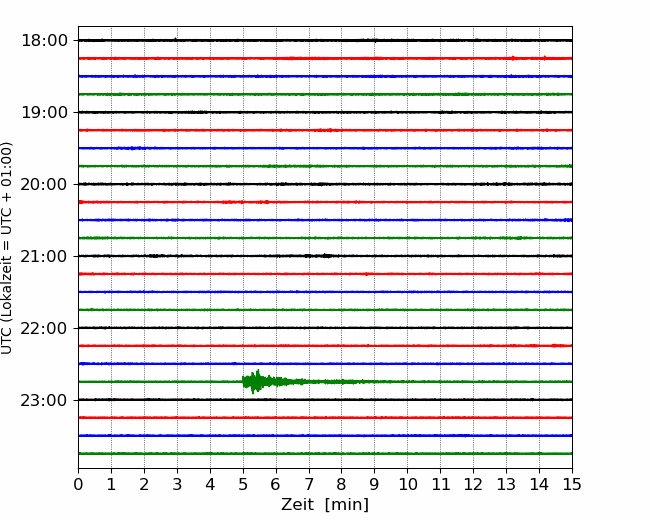
Task: Select the red trace just below the 18:00 trace
Action: 325,58
